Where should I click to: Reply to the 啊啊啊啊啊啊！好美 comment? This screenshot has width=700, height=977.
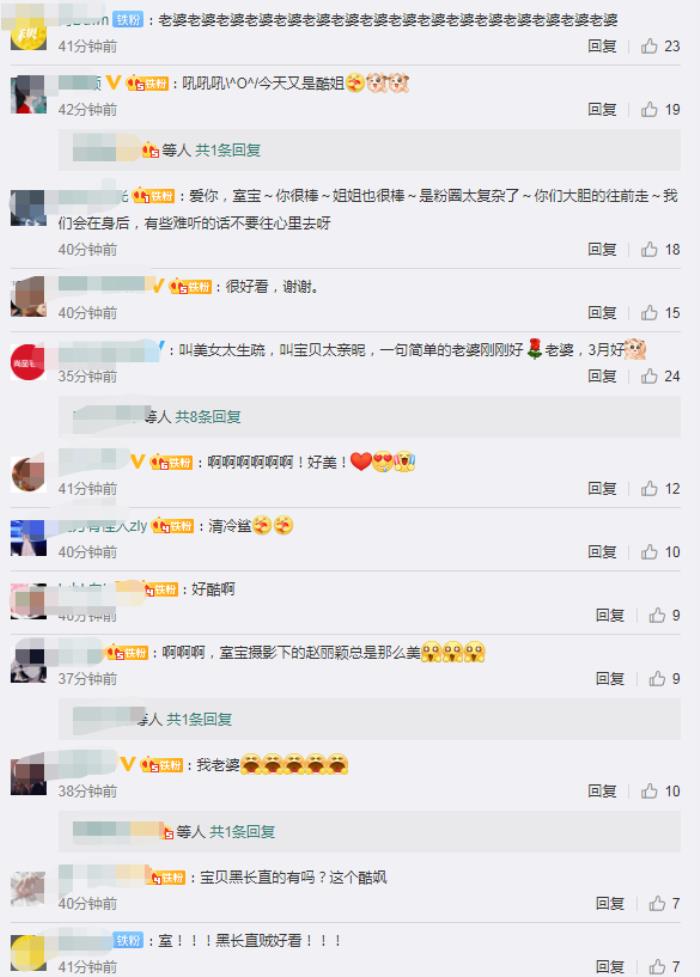coord(602,488)
